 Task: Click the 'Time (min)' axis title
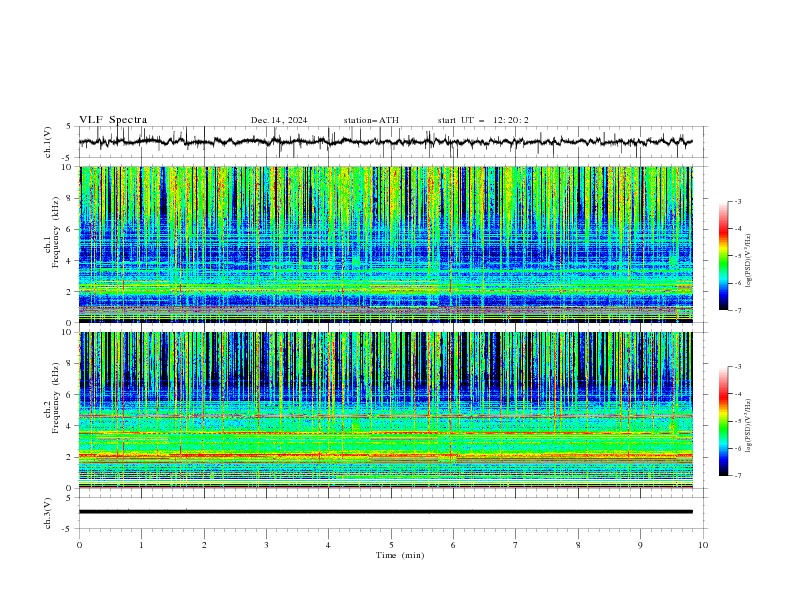coord(400,555)
